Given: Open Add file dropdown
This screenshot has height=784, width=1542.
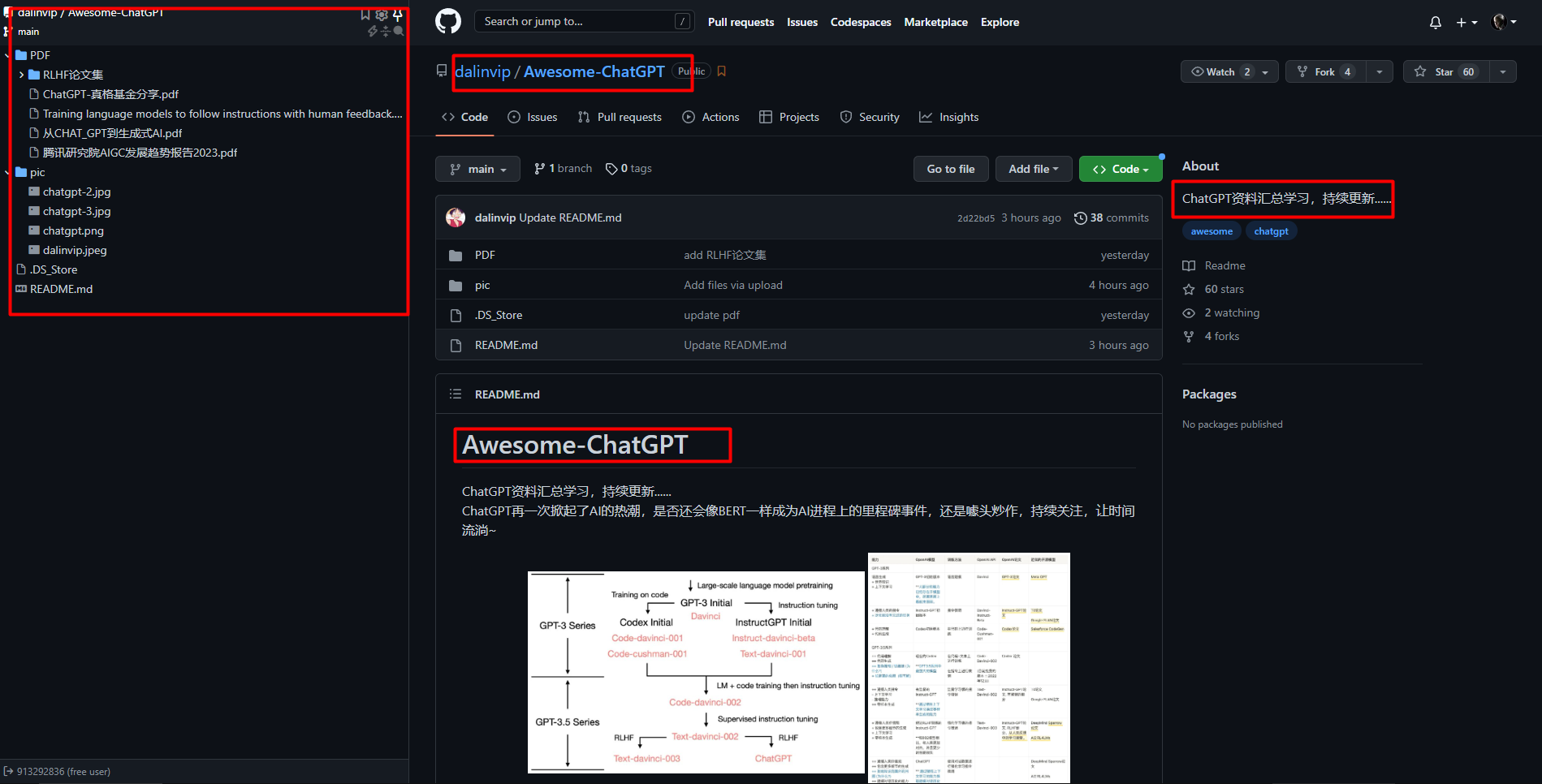Looking at the screenshot, I should tap(1034, 169).
